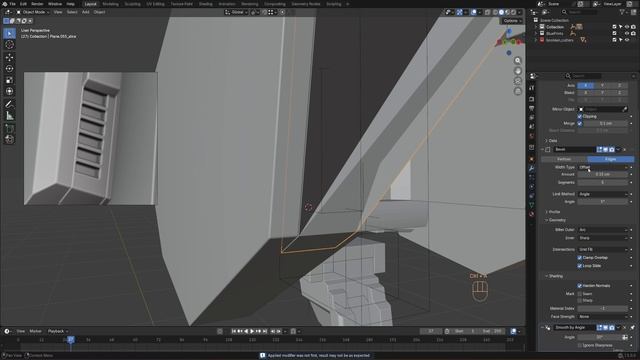This screenshot has height=360, width=640.
Task: Select the Annotate tool
Action: (x=9, y=104)
